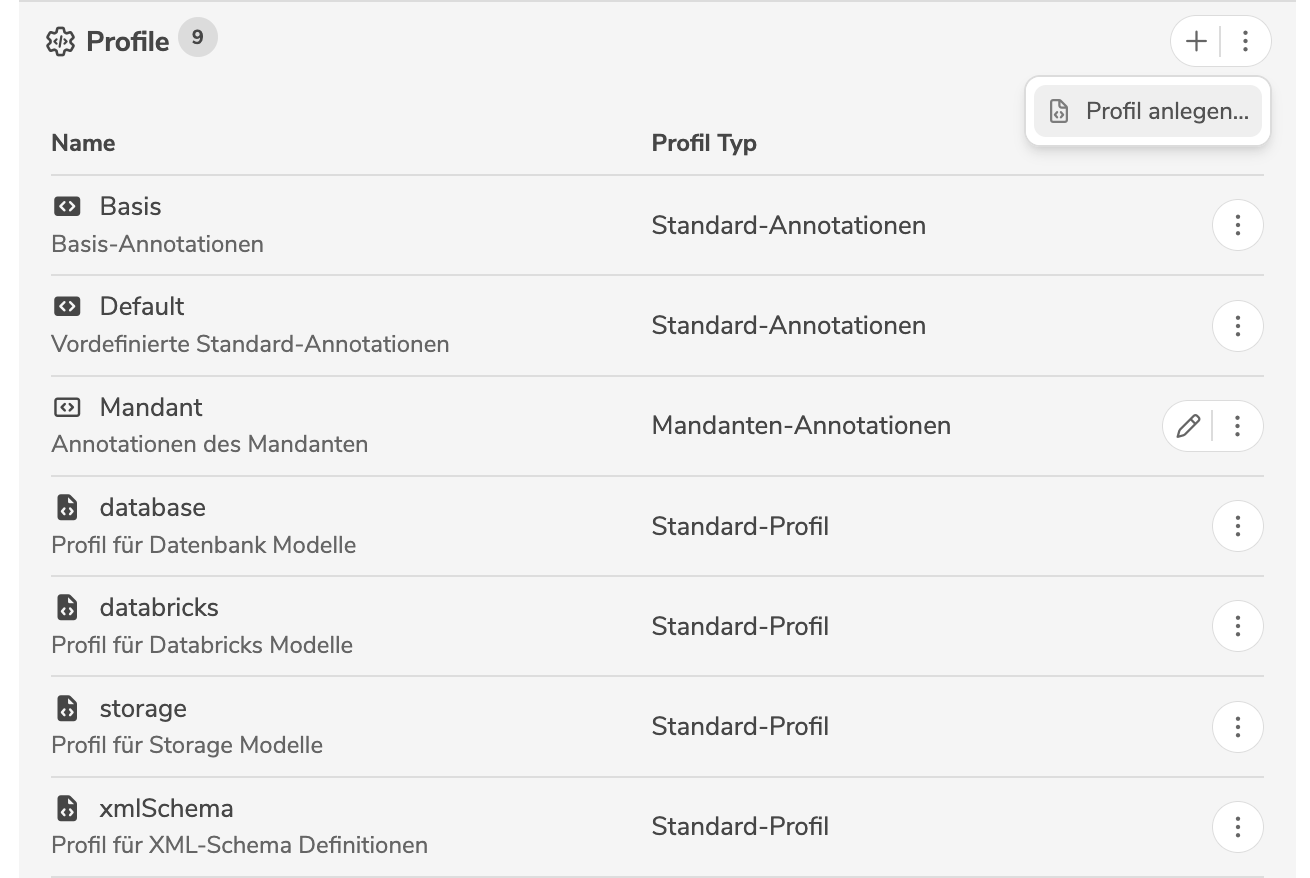Open the three-dot menu for database row

pos(1237,526)
